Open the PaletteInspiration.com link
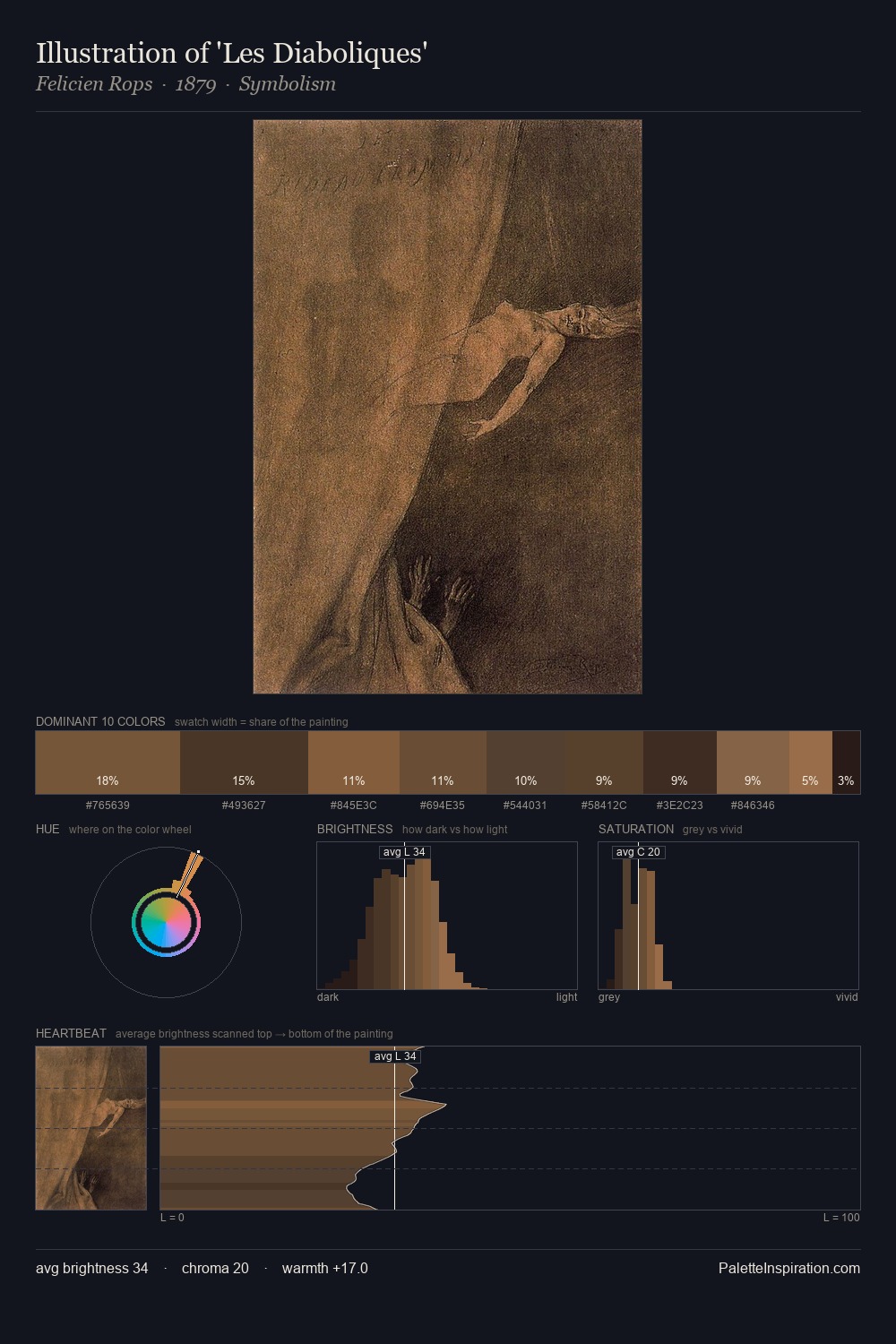 pyautogui.click(x=789, y=1269)
